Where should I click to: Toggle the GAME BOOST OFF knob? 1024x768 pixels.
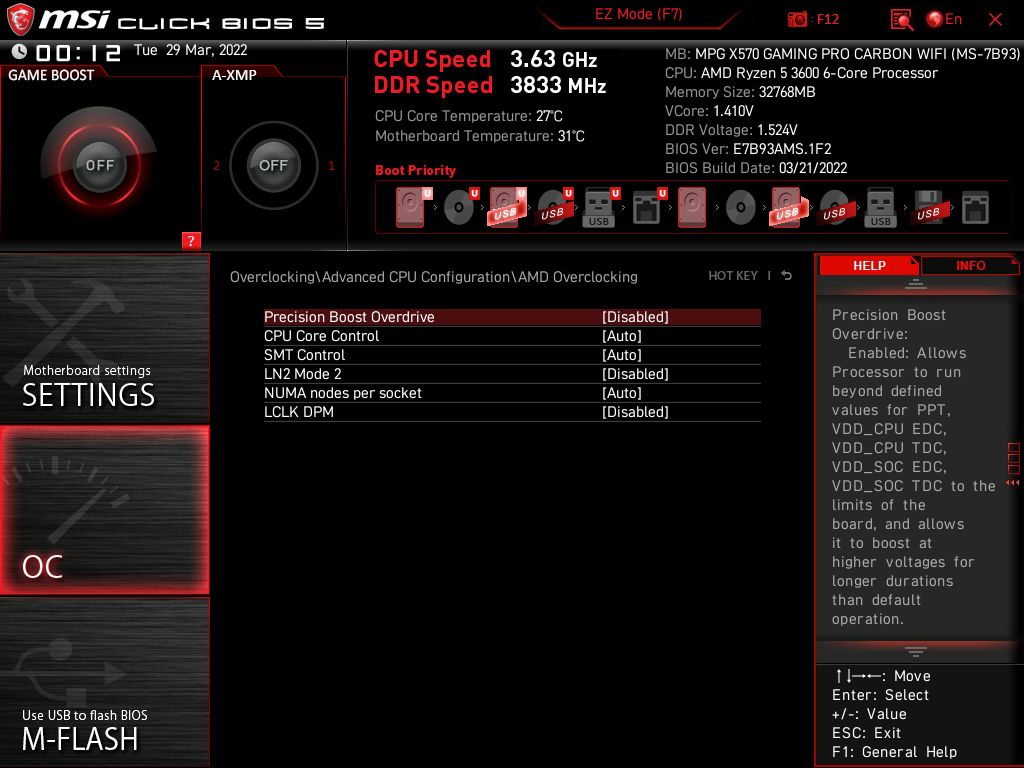tap(99, 165)
